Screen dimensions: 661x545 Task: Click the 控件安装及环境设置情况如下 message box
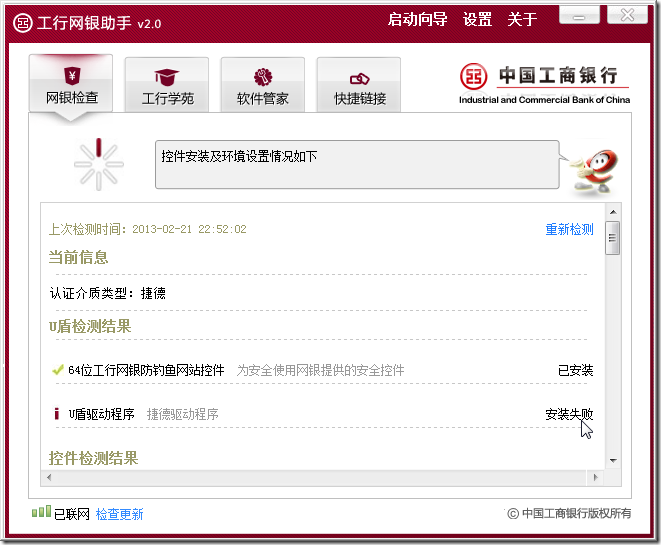tap(357, 165)
